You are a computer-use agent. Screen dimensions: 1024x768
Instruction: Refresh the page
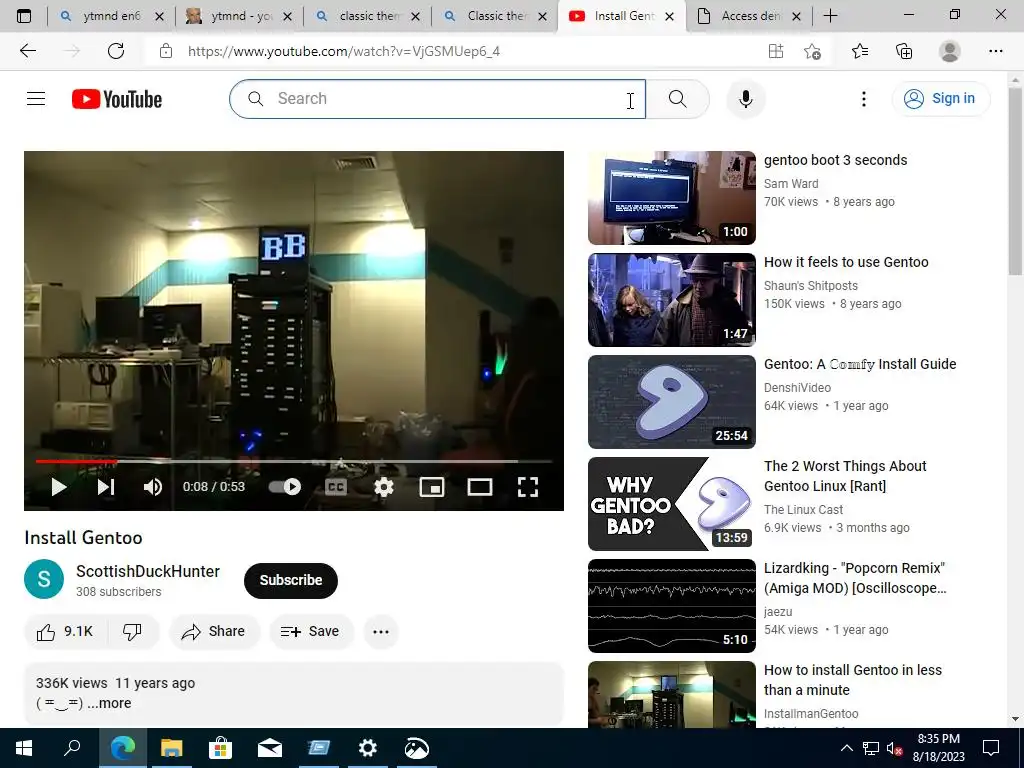(x=116, y=51)
